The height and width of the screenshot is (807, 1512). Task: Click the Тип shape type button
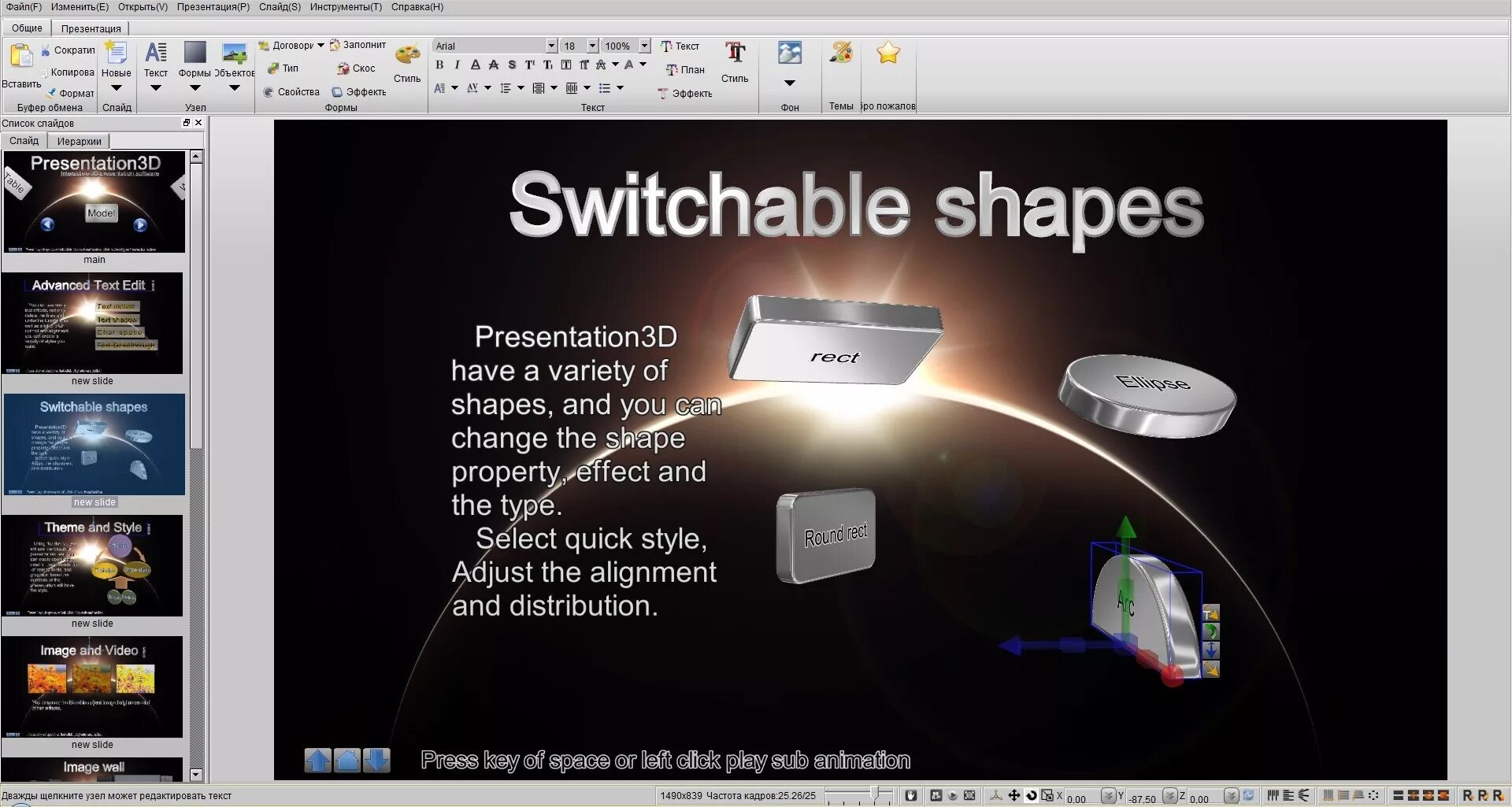pos(283,68)
